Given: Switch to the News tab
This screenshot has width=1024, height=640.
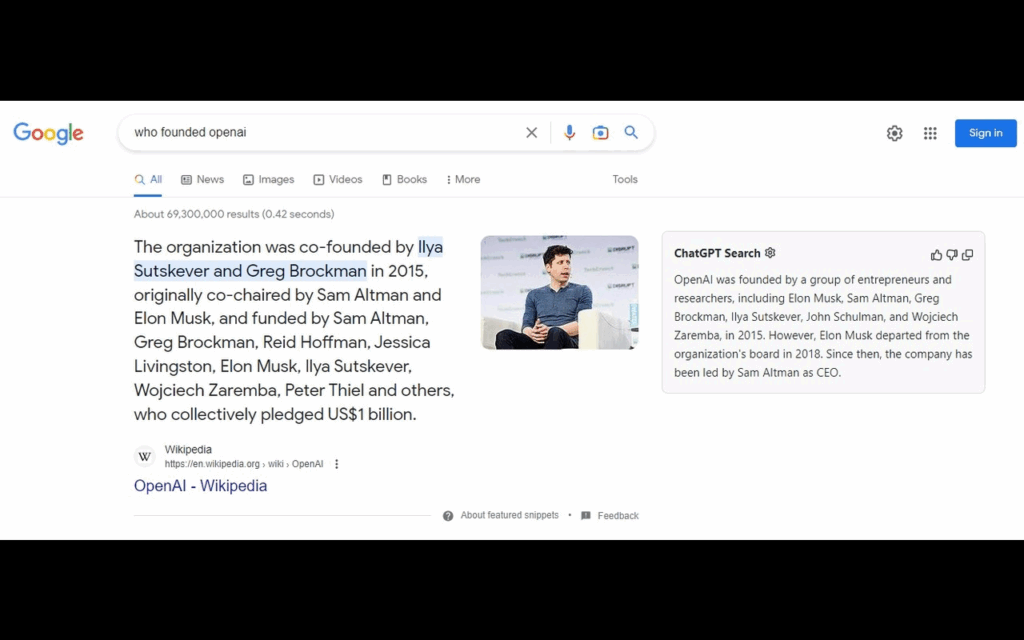Looking at the screenshot, I should [202, 180].
